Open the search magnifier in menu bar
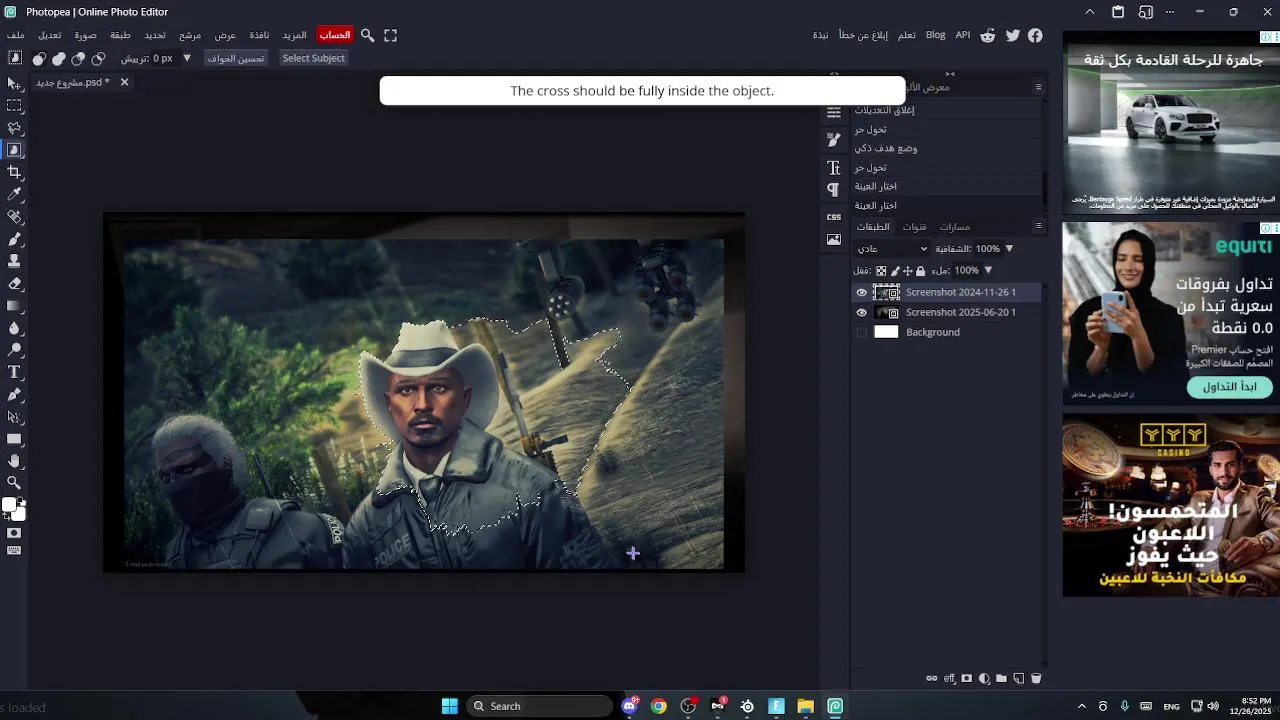1280x720 pixels. tap(367, 35)
